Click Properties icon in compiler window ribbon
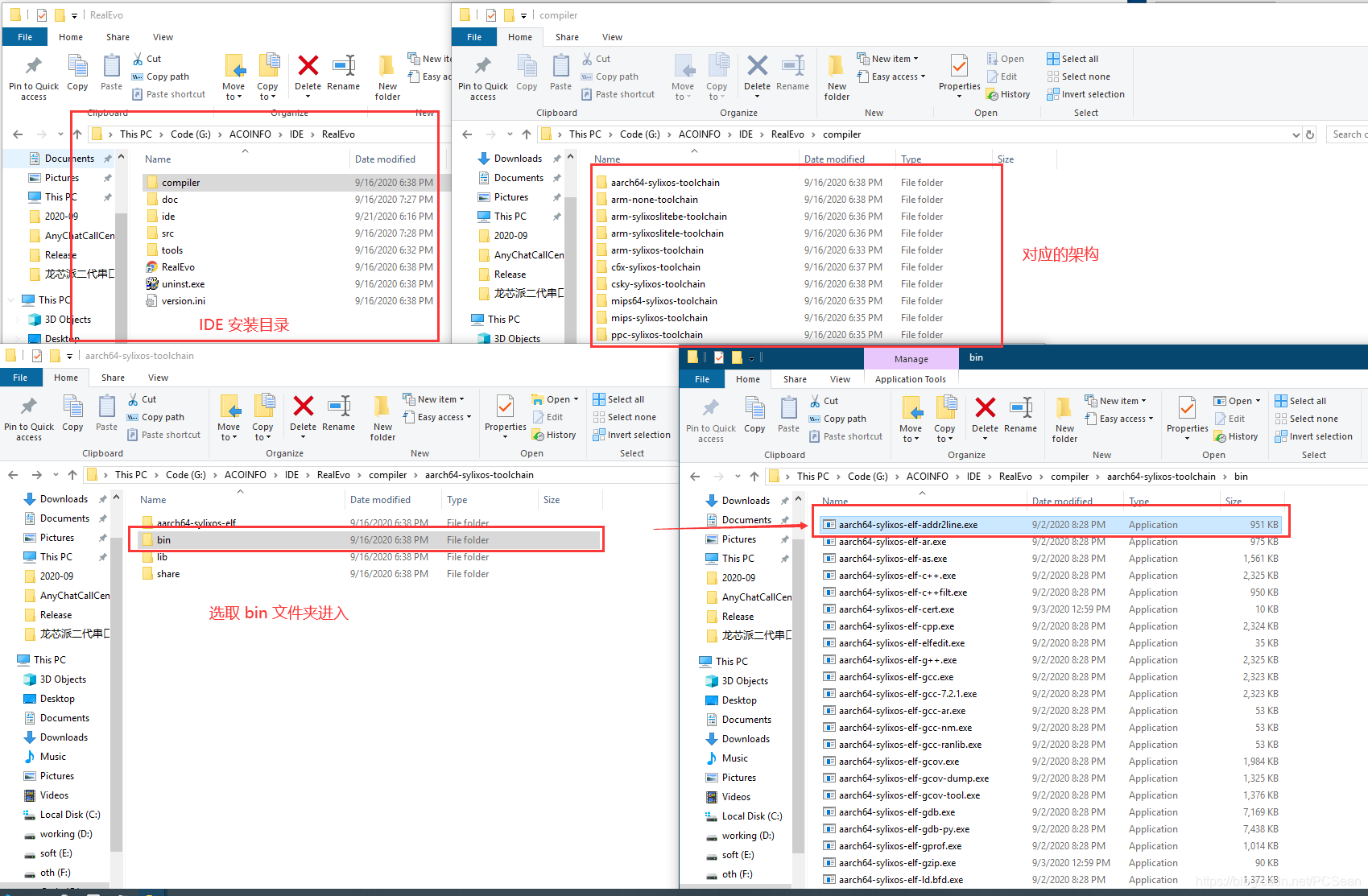 coord(959,76)
